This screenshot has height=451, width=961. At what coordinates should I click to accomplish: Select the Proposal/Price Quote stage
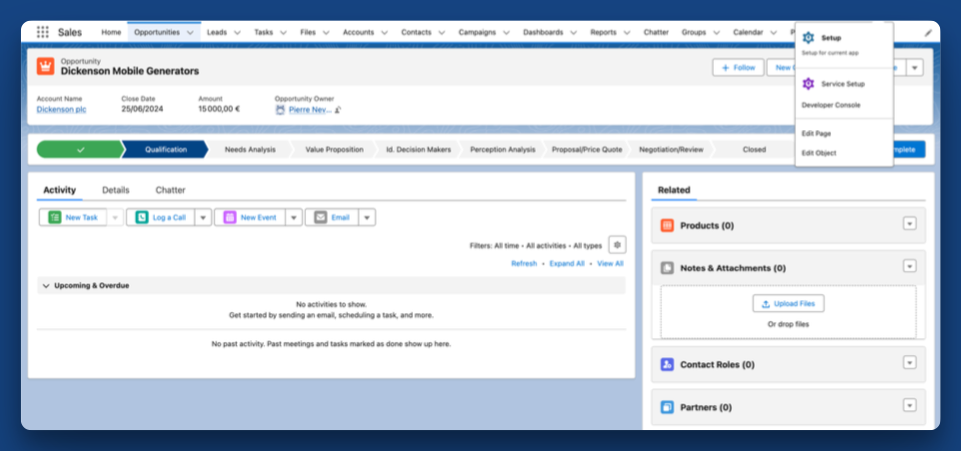(587, 150)
